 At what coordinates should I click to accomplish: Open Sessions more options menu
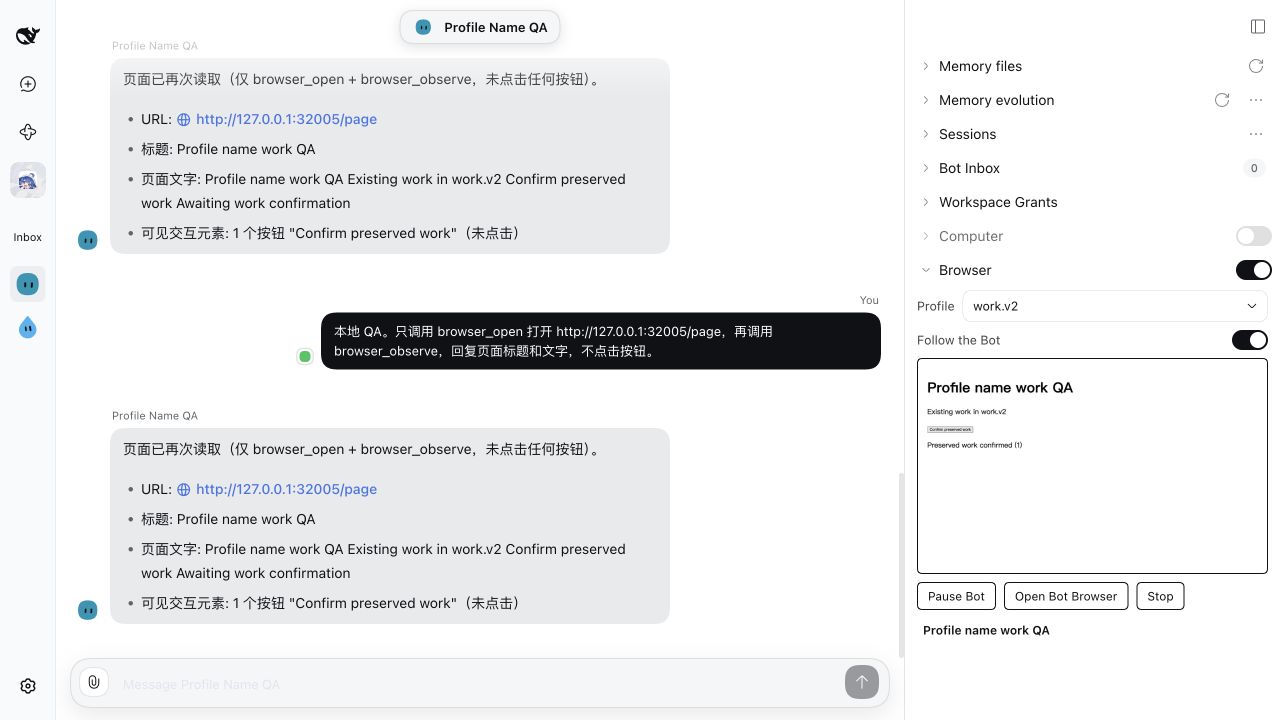pyautogui.click(x=1256, y=134)
